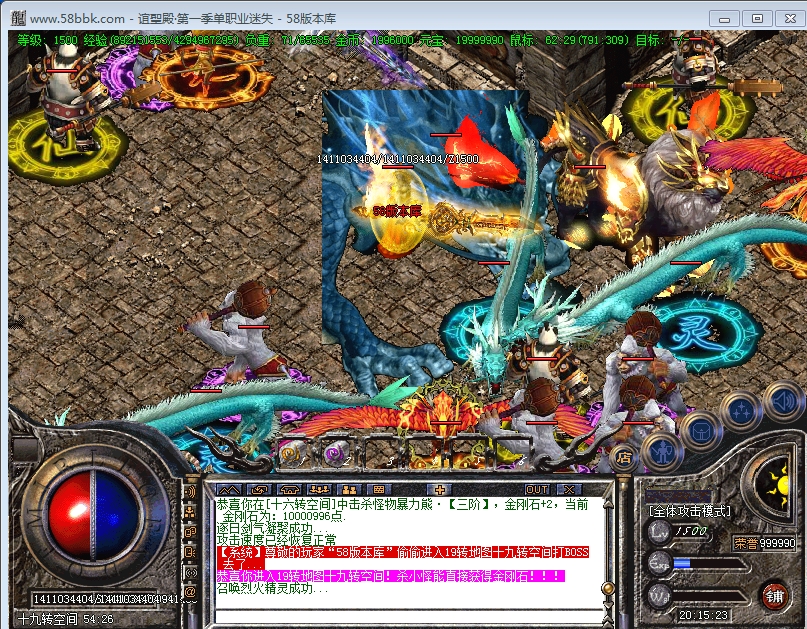Click the plus icon in chat toolbar

point(440,490)
